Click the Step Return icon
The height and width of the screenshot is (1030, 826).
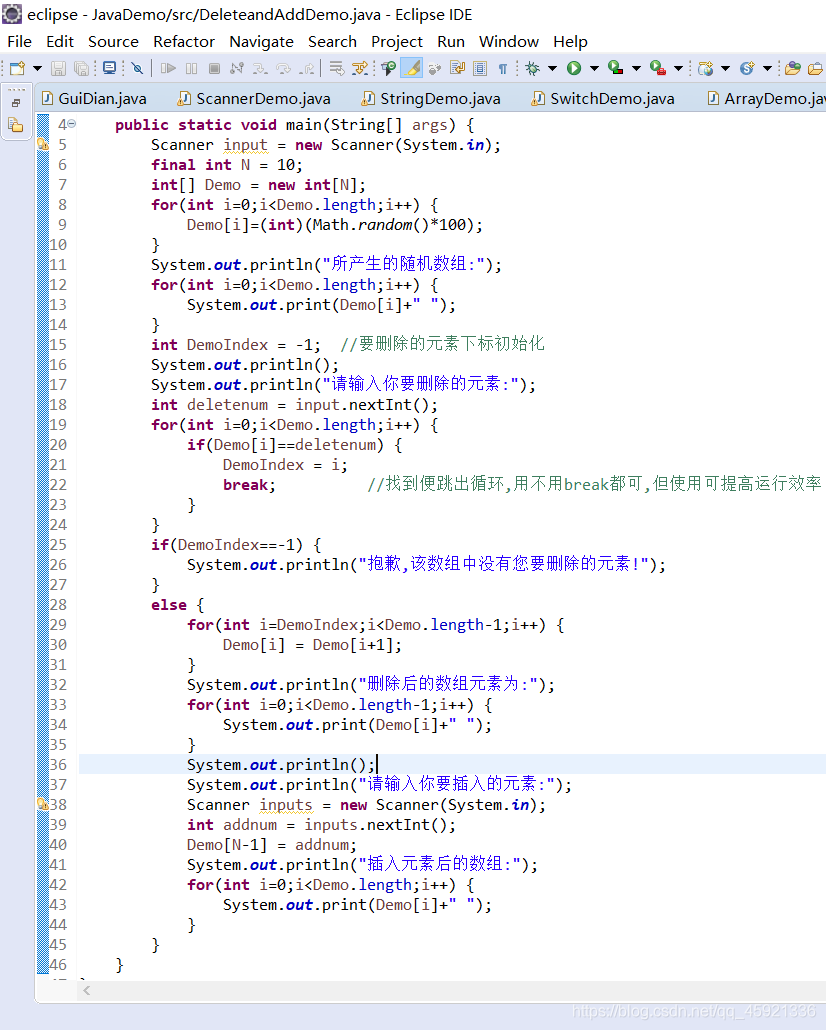307,68
